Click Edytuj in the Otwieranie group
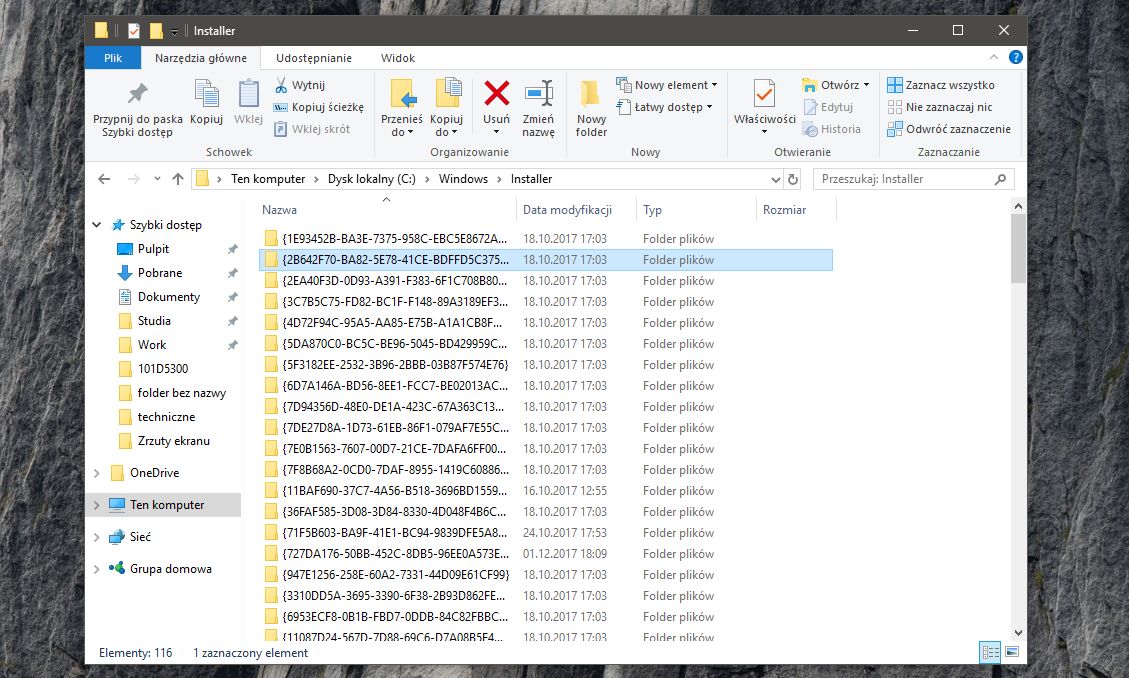Viewport: 1129px width, 678px height. [834, 107]
